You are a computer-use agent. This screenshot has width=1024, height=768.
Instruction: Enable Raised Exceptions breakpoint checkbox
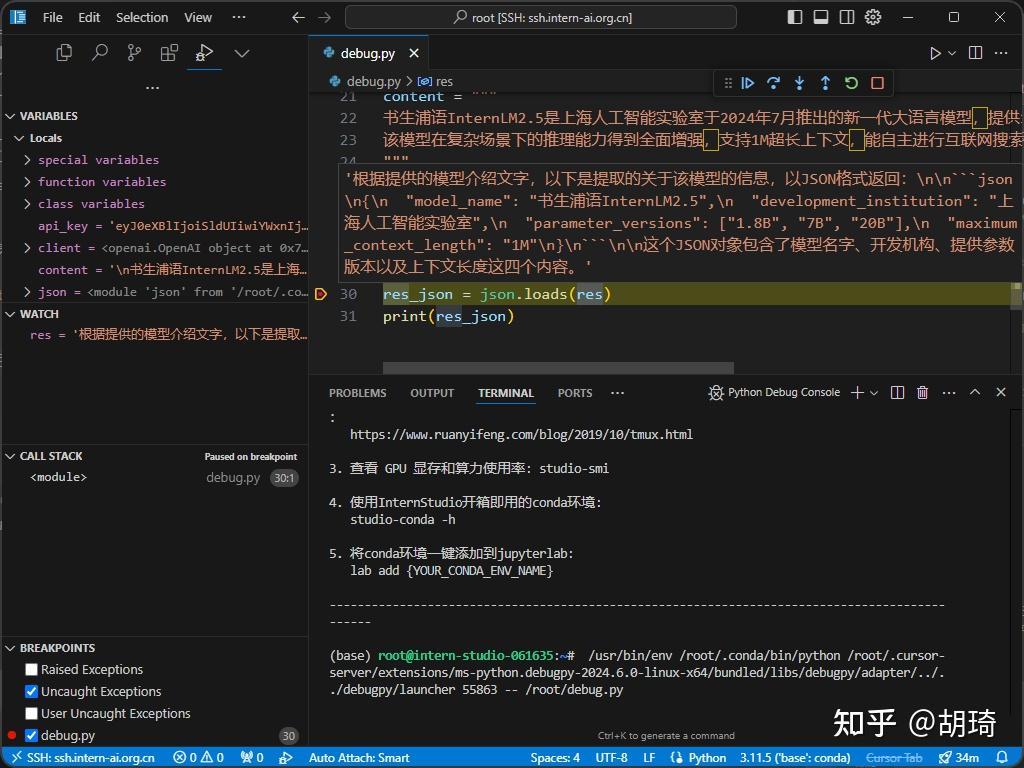(x=31, y=669)
